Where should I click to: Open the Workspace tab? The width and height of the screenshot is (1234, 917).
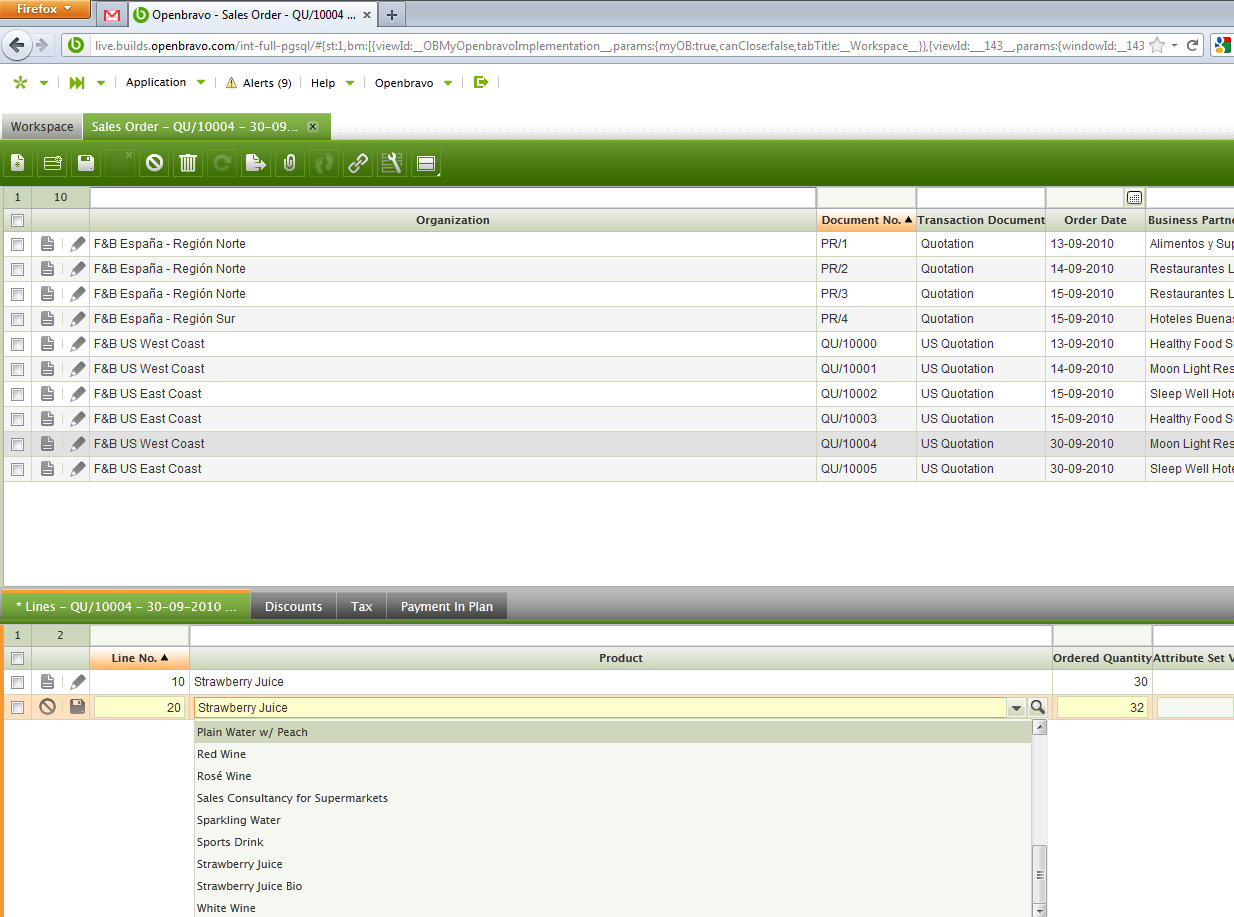tap(42, 127)
